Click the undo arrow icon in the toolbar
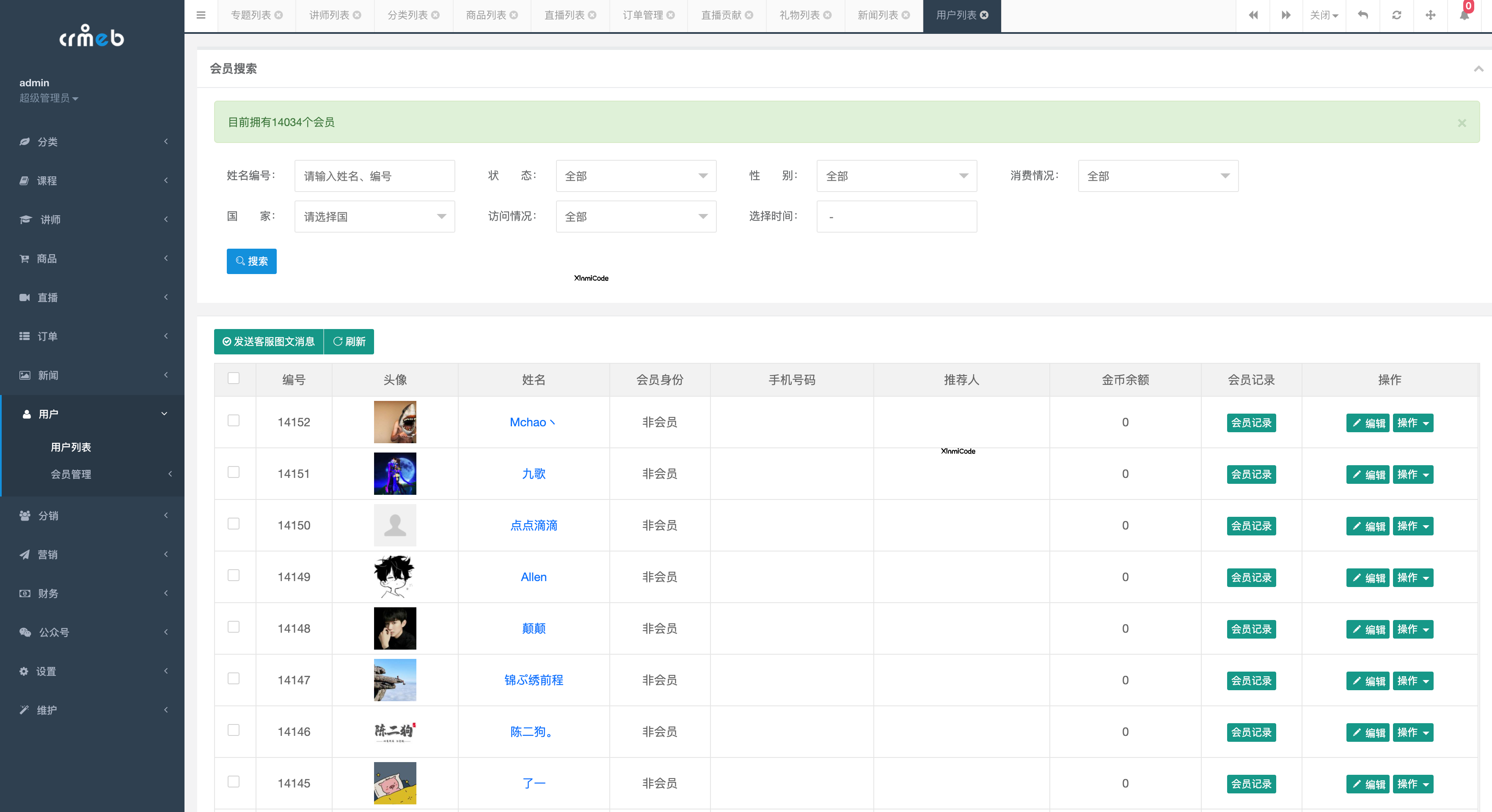 1363,15
